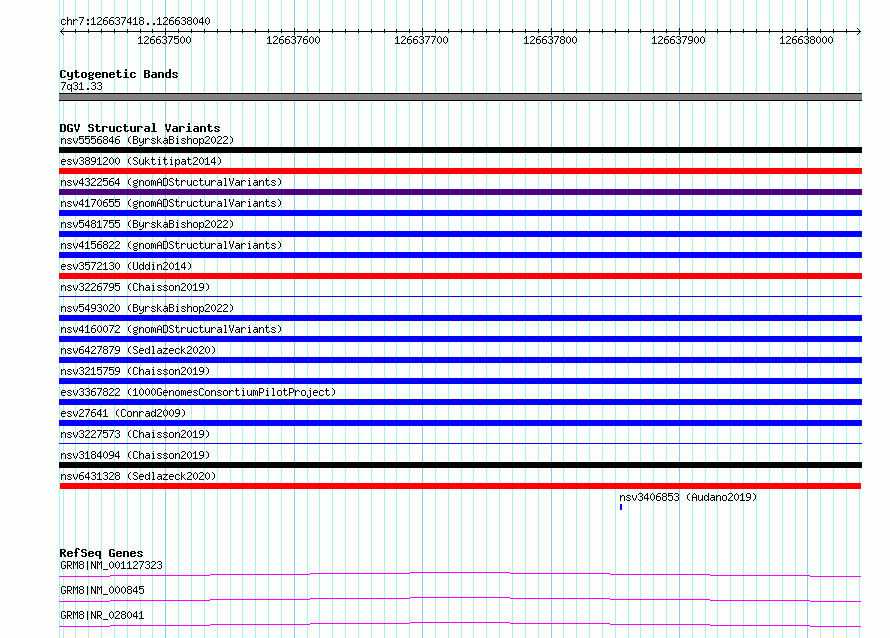
Task: Open the nsv4322564 (gnomADStructuralVariants) variant entry
Action: [x=171, y=182]
